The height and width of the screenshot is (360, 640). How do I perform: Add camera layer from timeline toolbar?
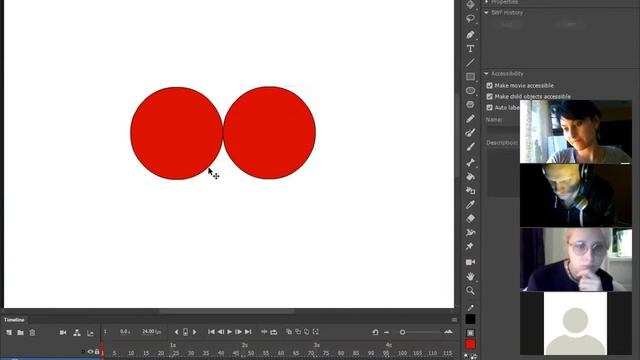63,333
